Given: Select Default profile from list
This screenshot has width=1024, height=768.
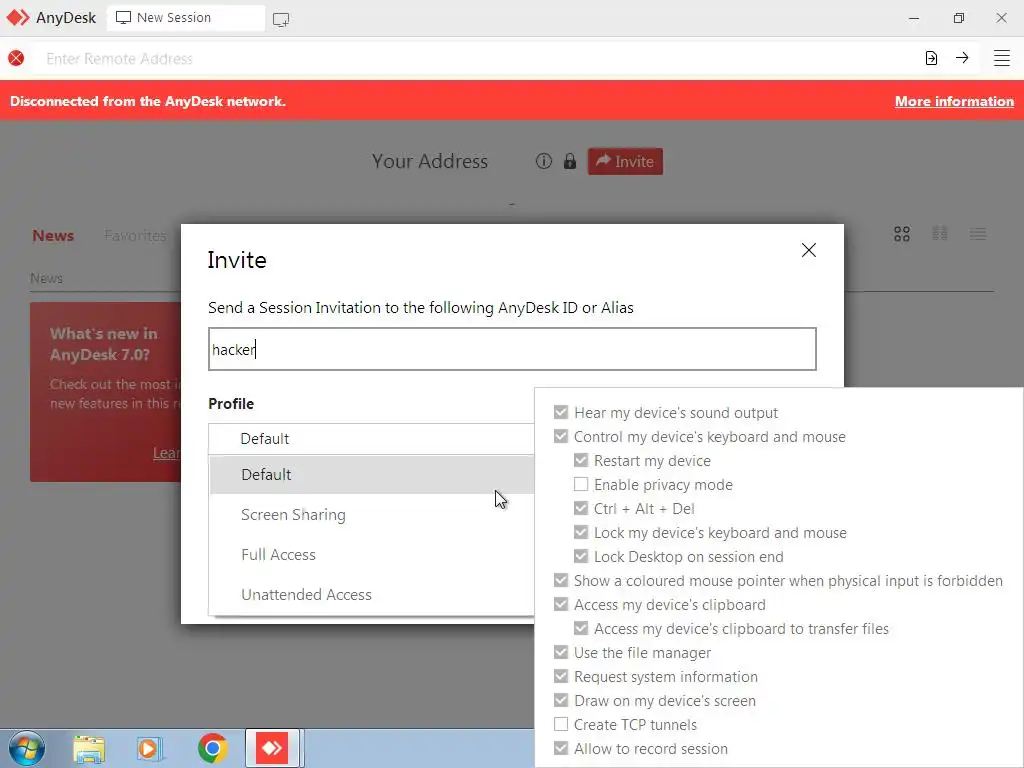Looking at the screenshot, I should [x=372, y=475].
